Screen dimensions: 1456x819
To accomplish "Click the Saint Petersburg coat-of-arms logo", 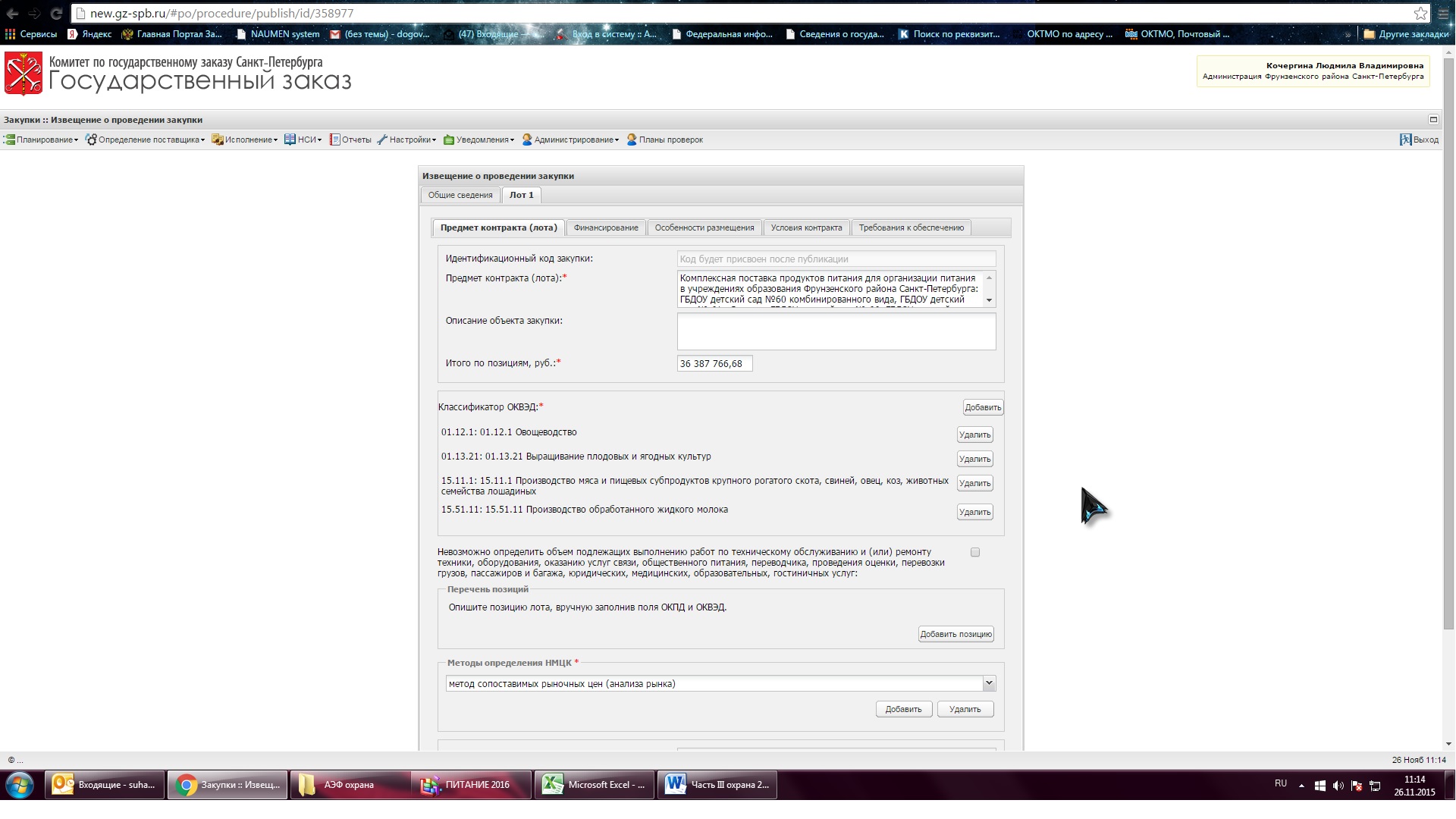I will click(x=24, y=74).
